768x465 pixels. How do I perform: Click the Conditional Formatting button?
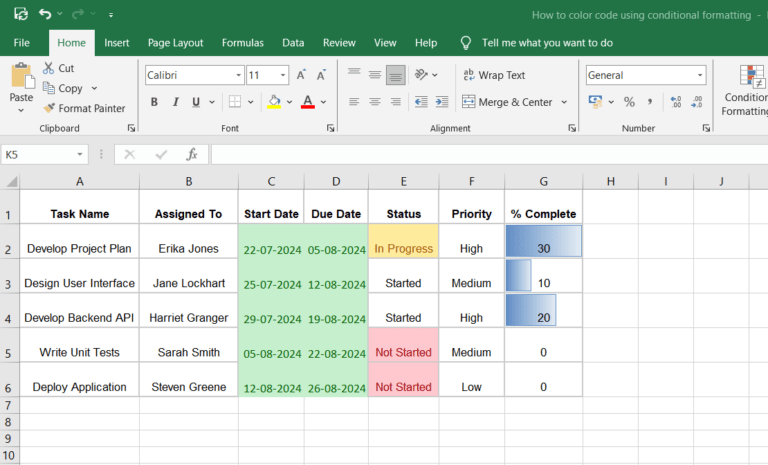click(x=746, y=90)
